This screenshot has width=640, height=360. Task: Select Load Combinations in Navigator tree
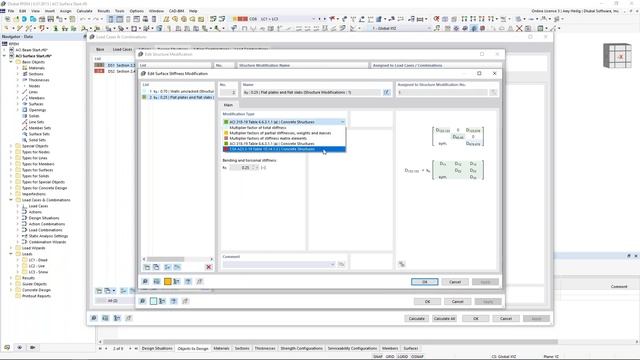(45, 230)
